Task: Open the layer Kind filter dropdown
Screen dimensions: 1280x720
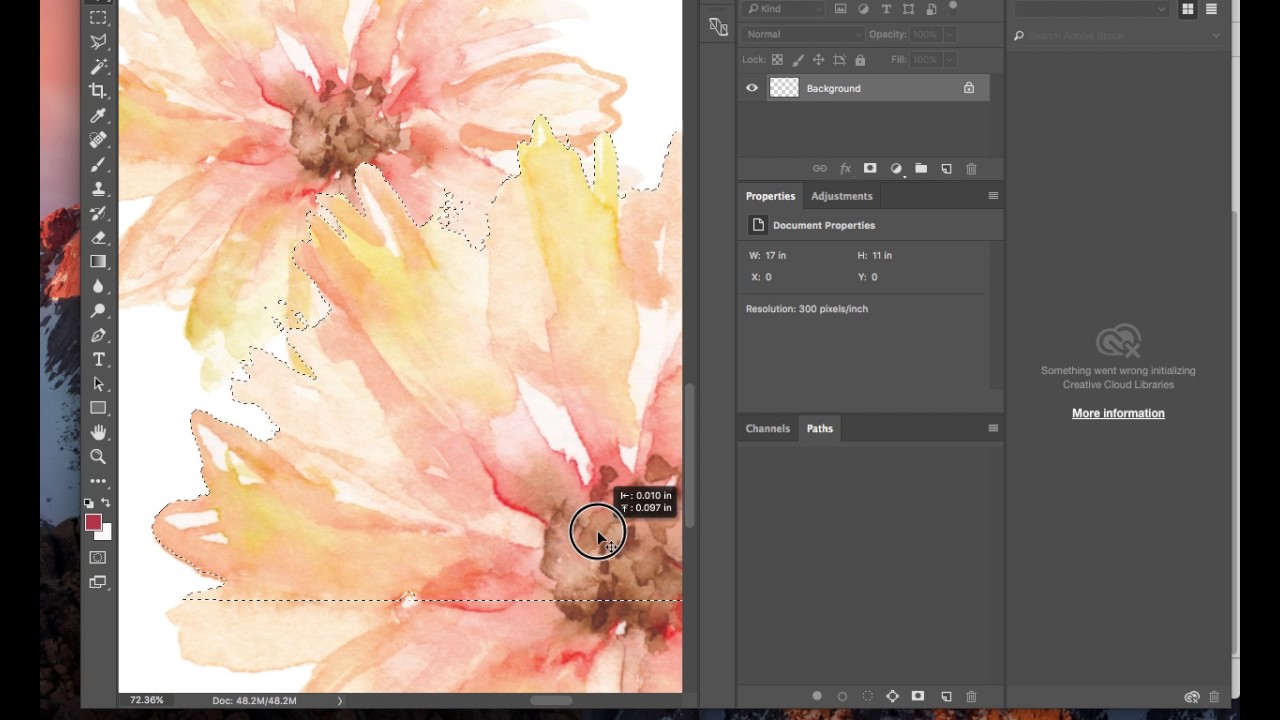Action: pyautogui.click(x=784, y=9)
